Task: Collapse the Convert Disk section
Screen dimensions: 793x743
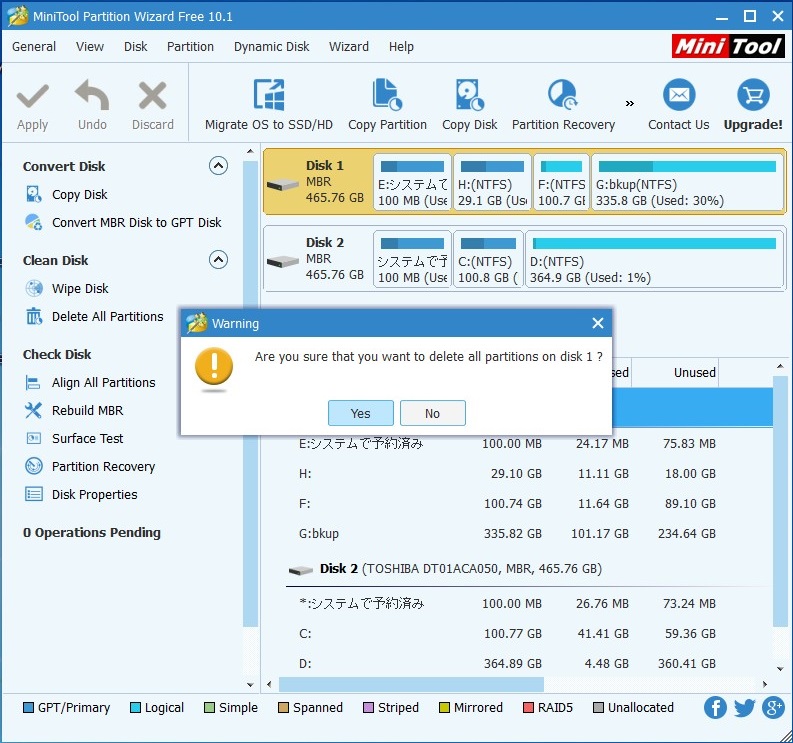Action: pos(218,165)
